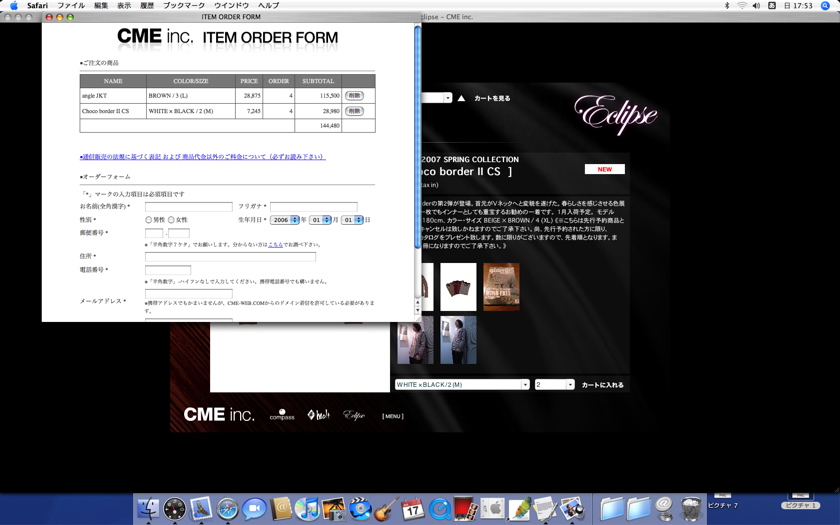Click the メールアドレス input field
The image size is (840, 525).
point(189,294)
